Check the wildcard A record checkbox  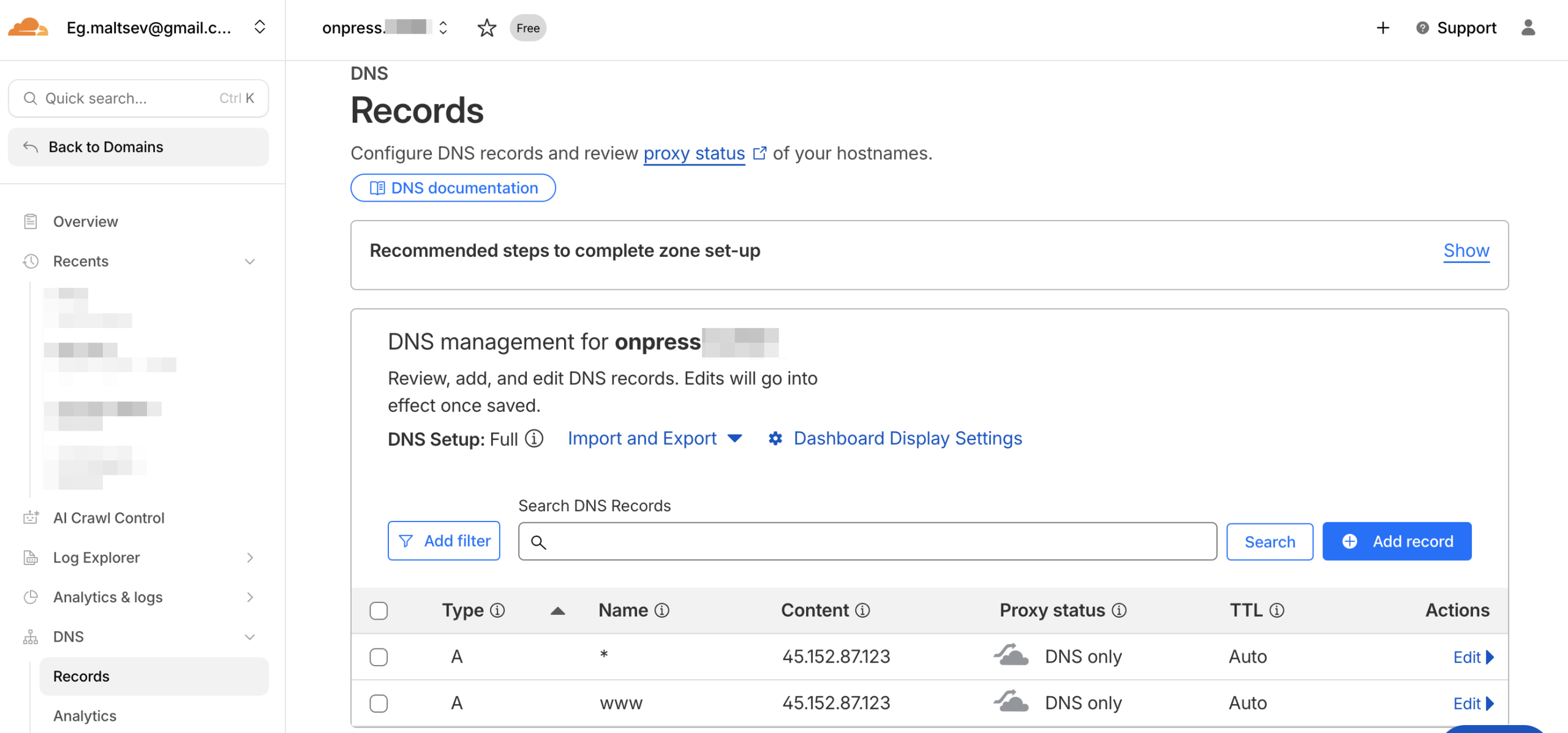click(x=379, y=657)
